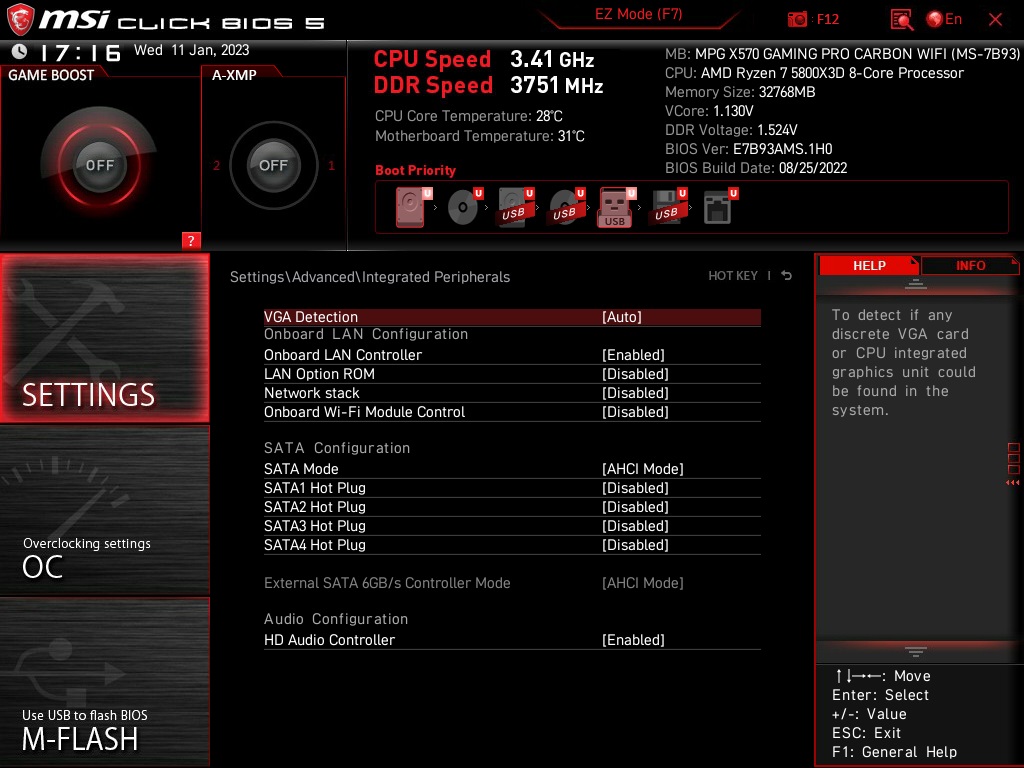Screen dimensions: 1024x768
Task: Change SATA4 Hot Plug setting
Action: pos(512,545)
